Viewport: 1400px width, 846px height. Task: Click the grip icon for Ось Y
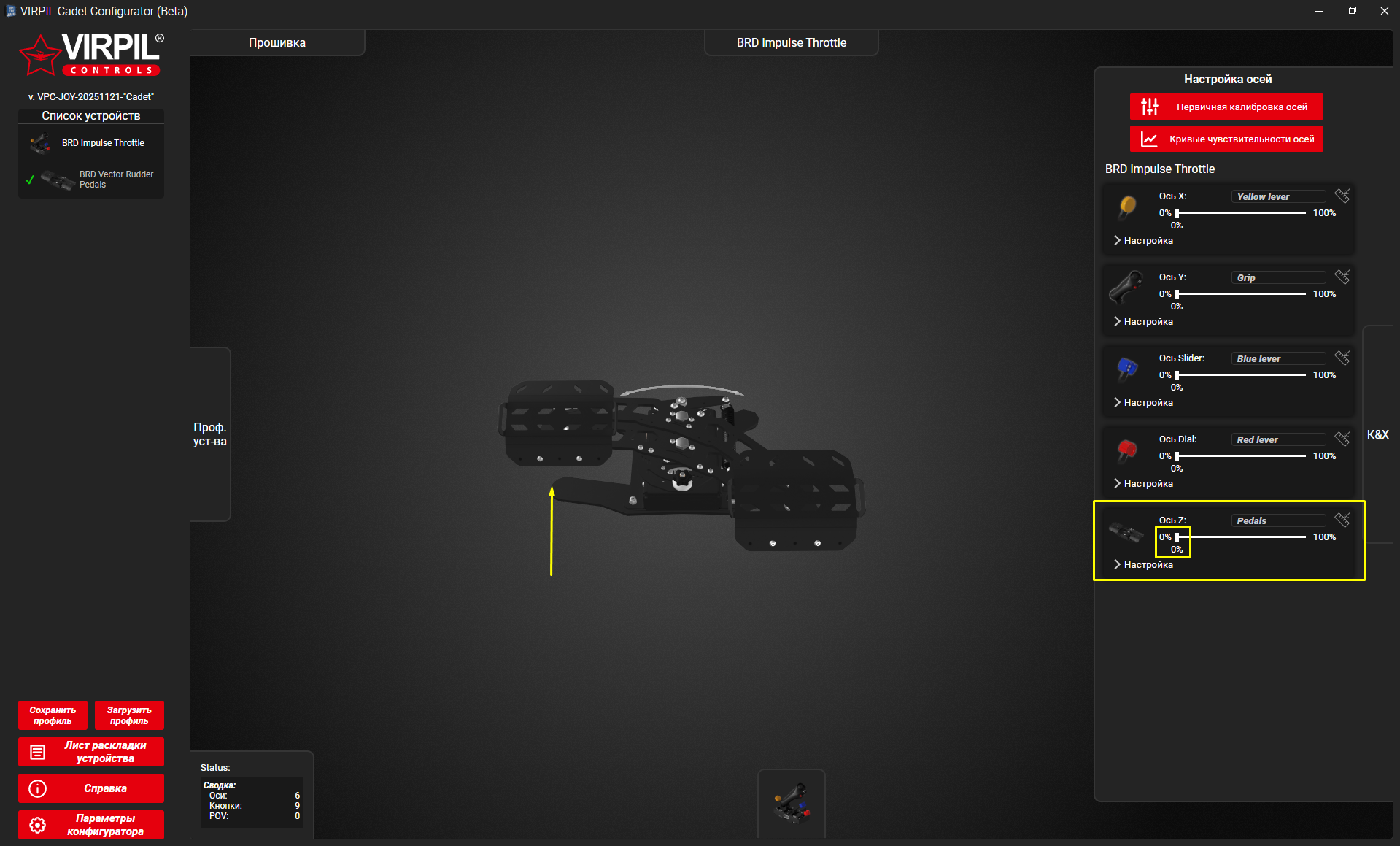pos(1127,287)
